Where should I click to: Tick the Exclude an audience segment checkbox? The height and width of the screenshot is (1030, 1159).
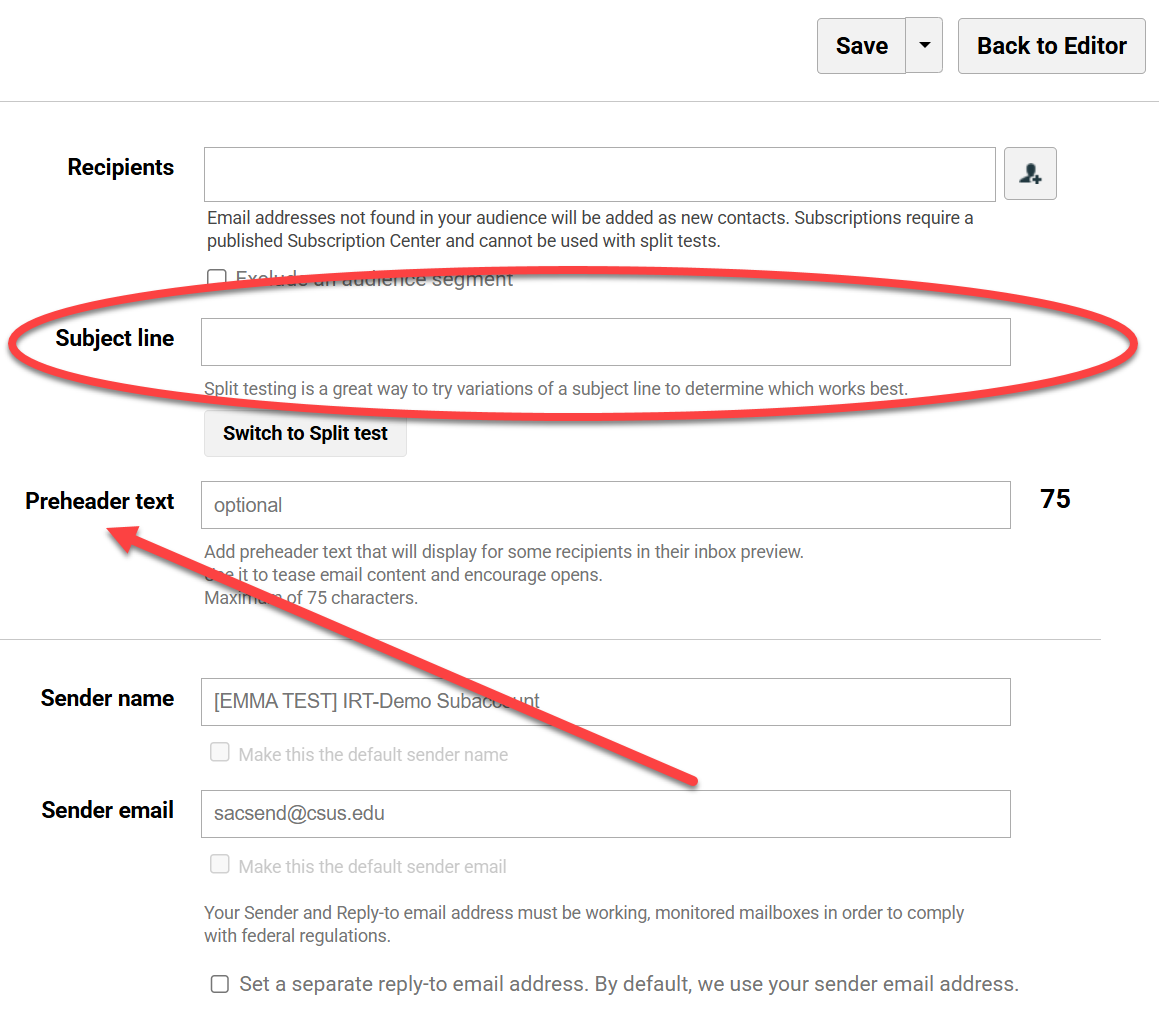coord(217,278)
